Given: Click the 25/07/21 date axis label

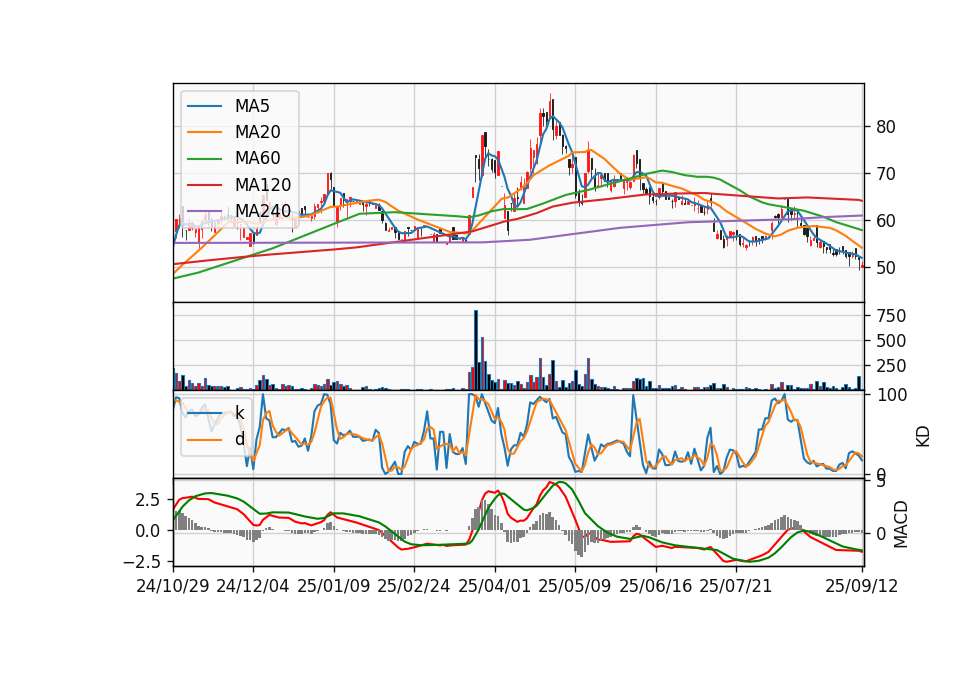Looking at the screenshot, I should pos(735,586).
